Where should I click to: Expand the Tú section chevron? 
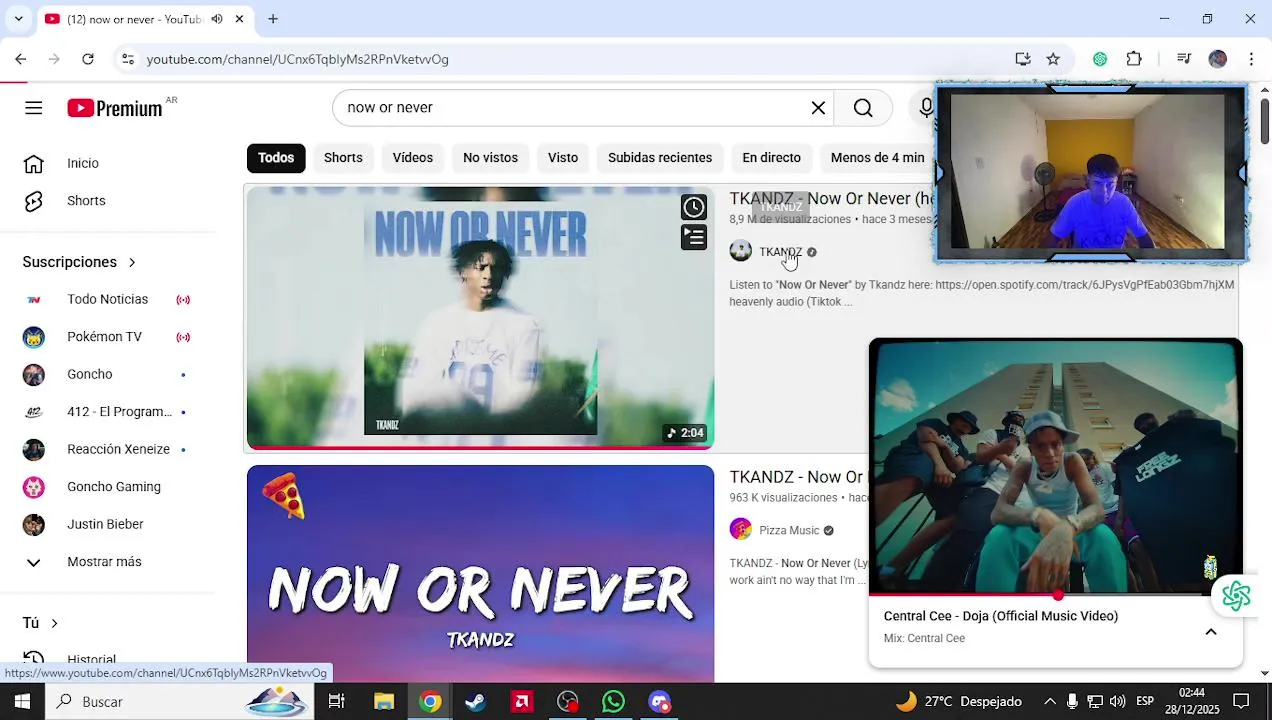pos(54,623)
